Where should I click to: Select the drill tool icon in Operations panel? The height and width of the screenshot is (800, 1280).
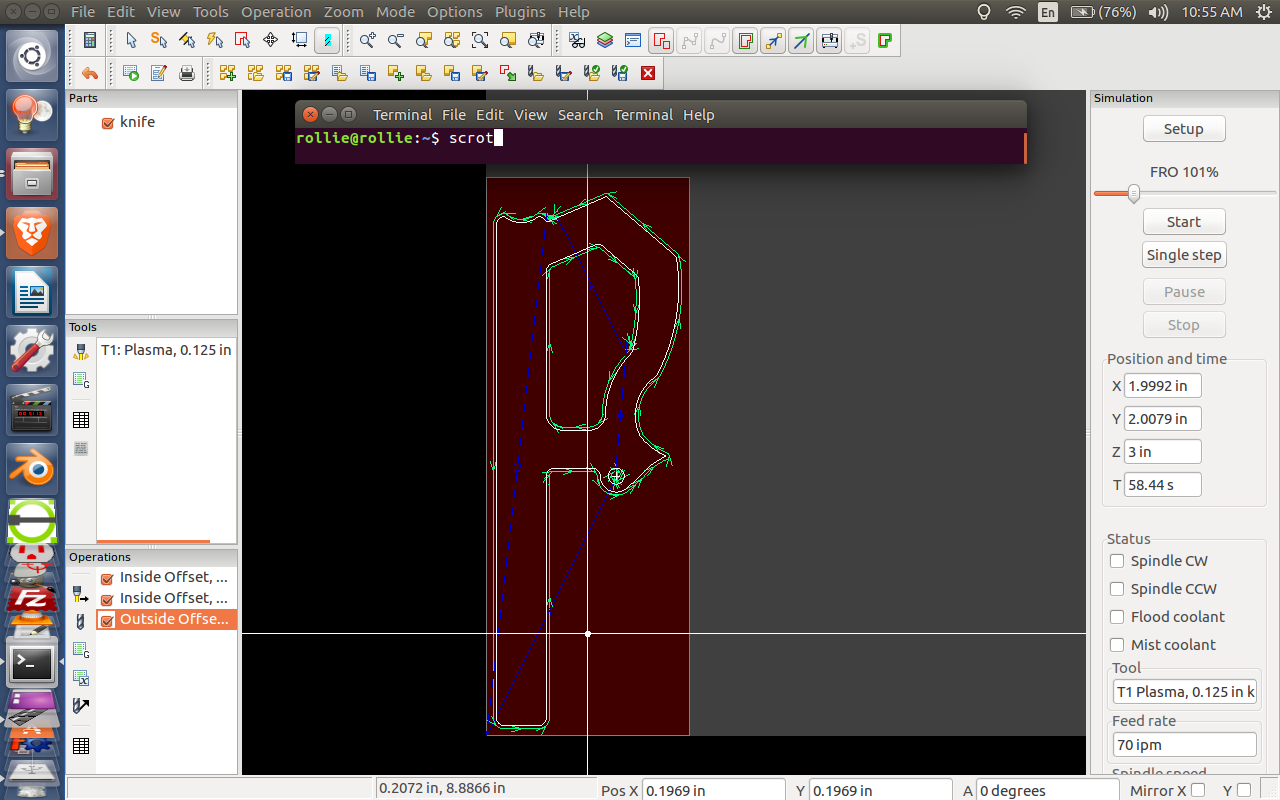pos(80,620)
